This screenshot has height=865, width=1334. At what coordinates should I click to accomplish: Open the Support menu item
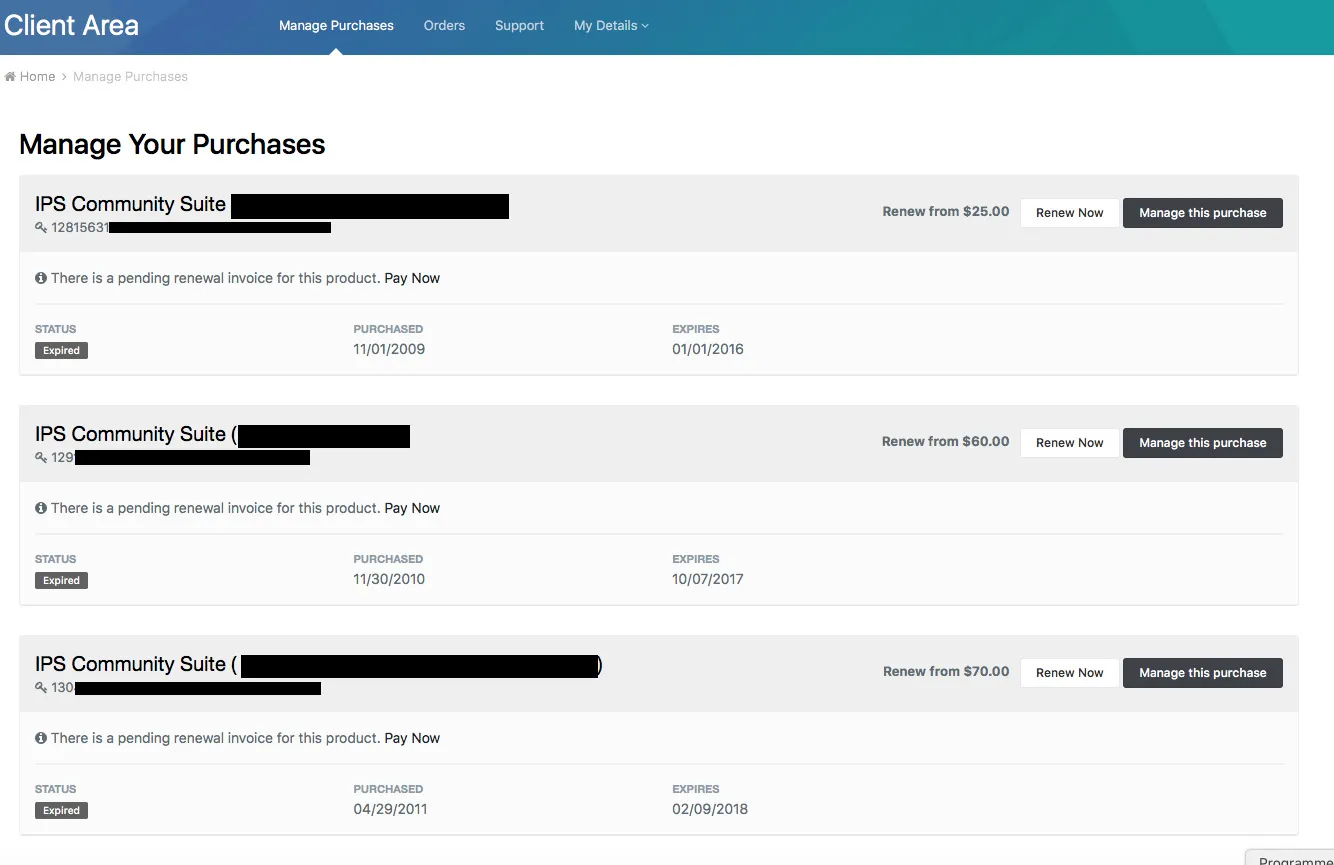[x=519, y=26]
